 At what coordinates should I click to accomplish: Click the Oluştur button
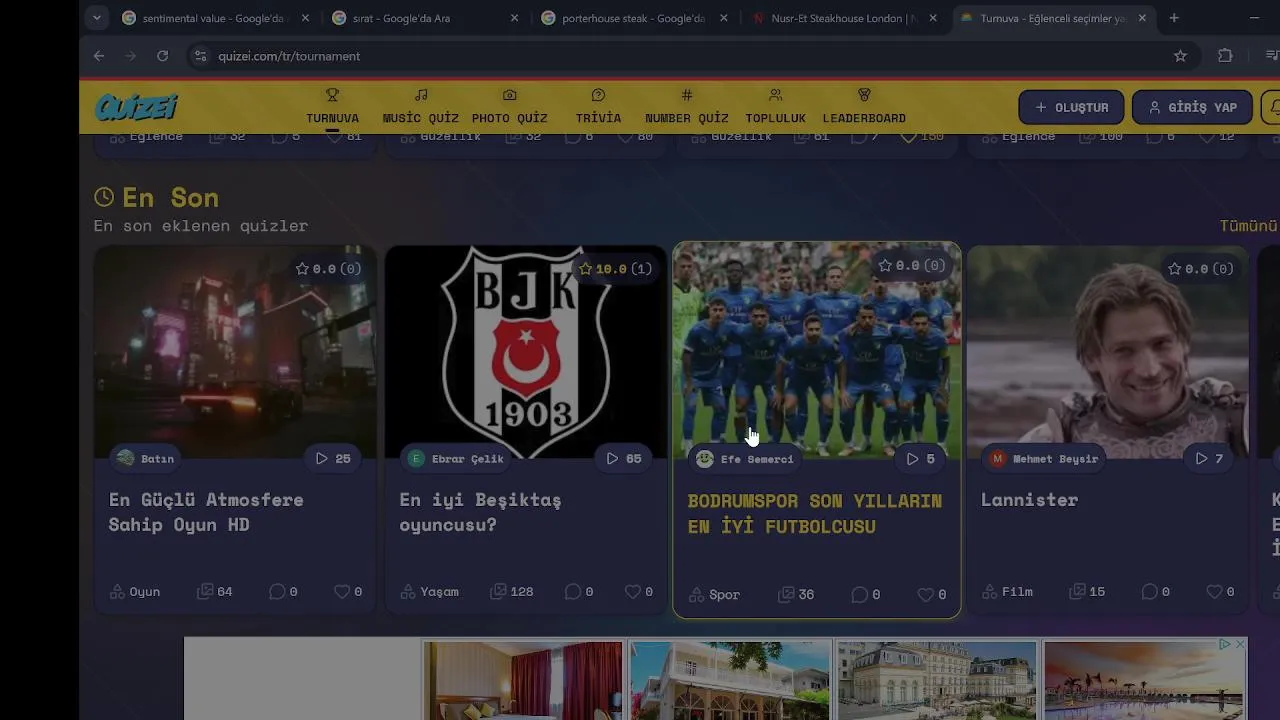pyautogui.click(x=1071, y=107)
